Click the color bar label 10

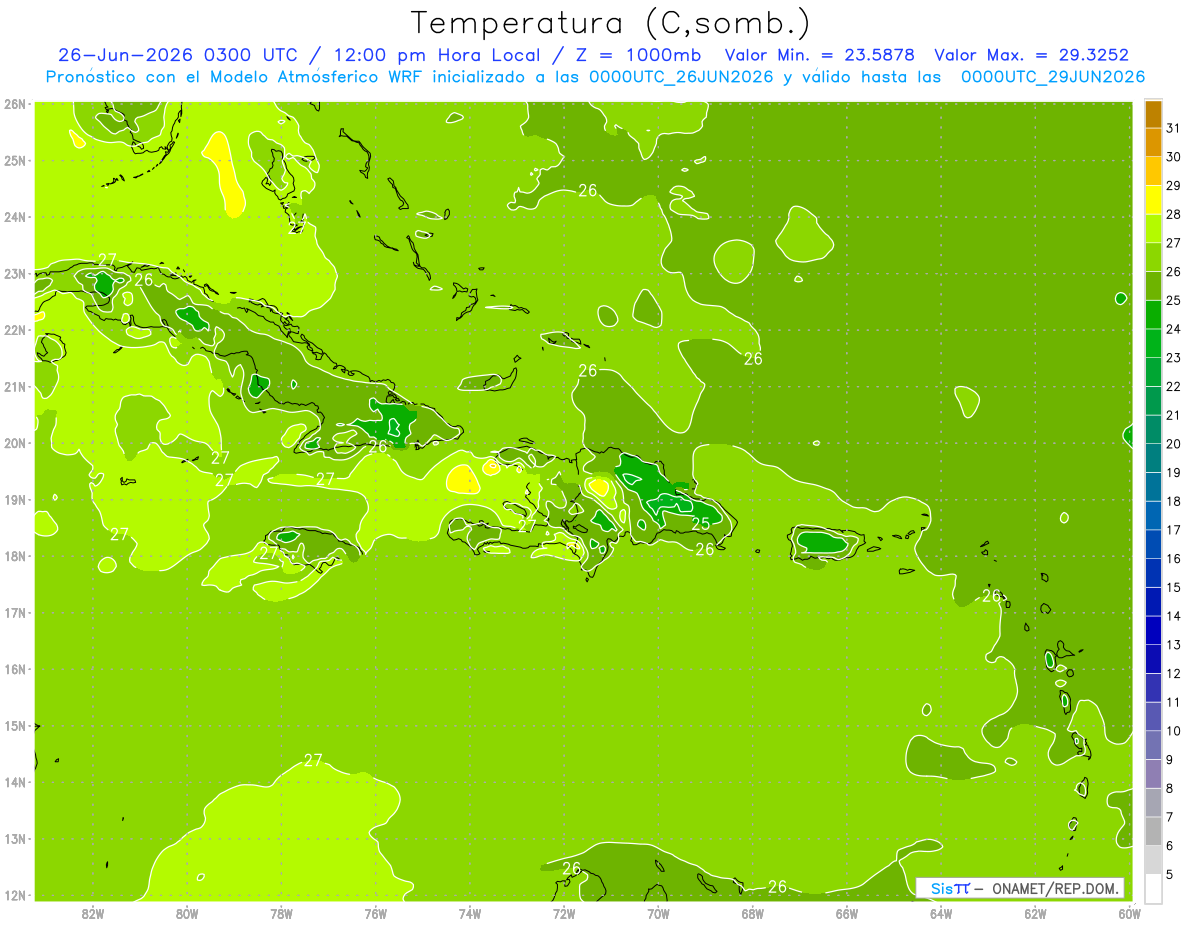pyautogui.click(x=1174, y=731)
